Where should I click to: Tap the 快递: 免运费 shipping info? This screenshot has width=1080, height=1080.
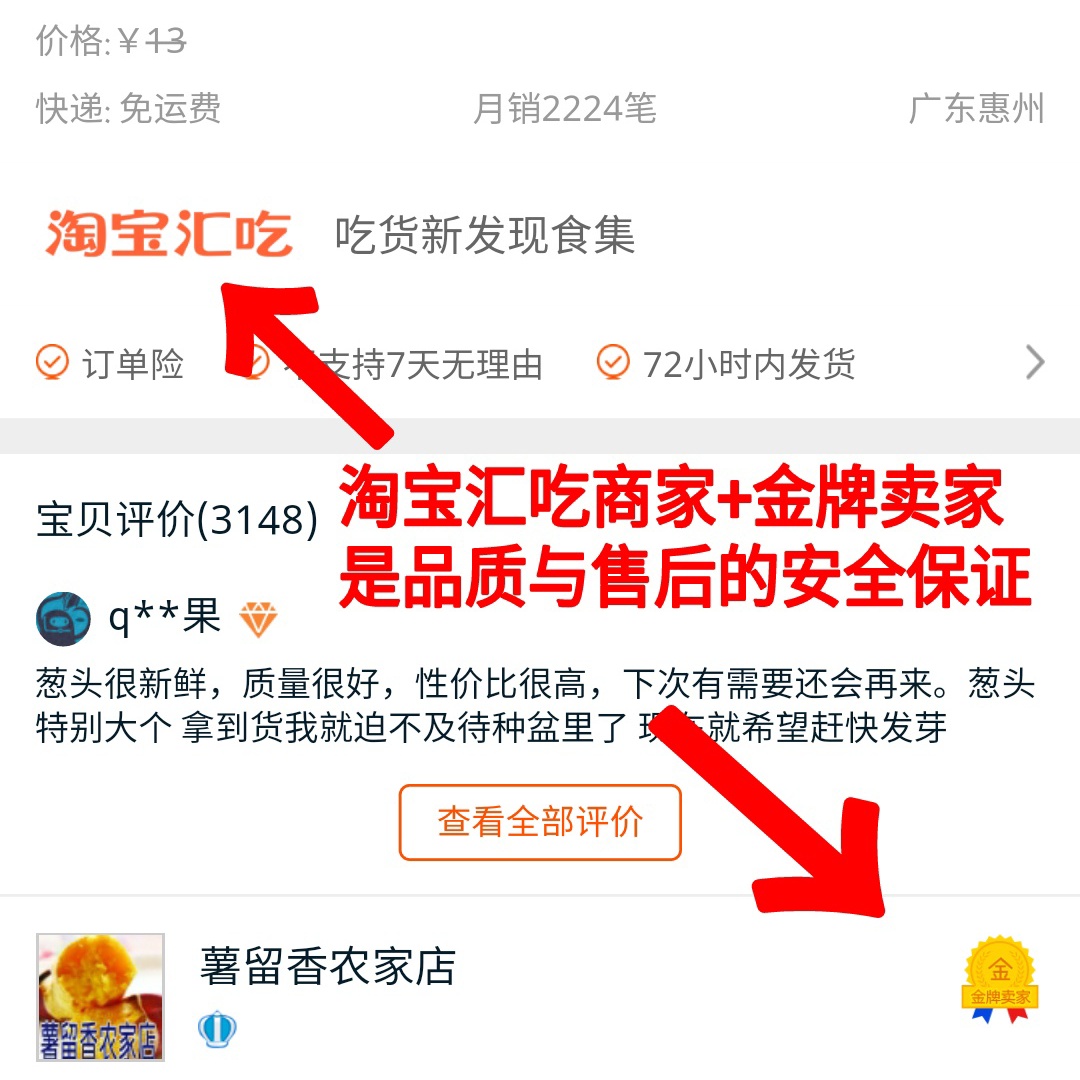point(129,109)
